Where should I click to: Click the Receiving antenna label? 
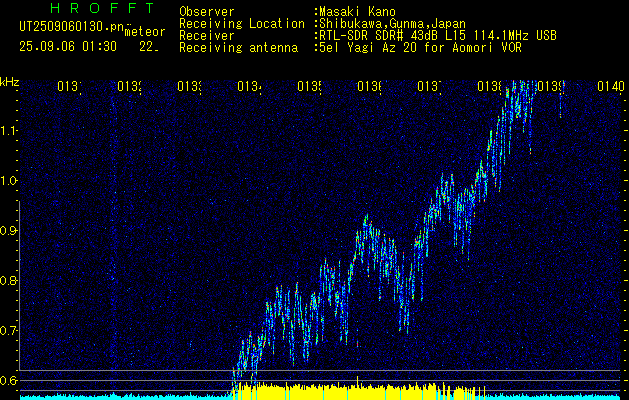[x=239, y=48]
